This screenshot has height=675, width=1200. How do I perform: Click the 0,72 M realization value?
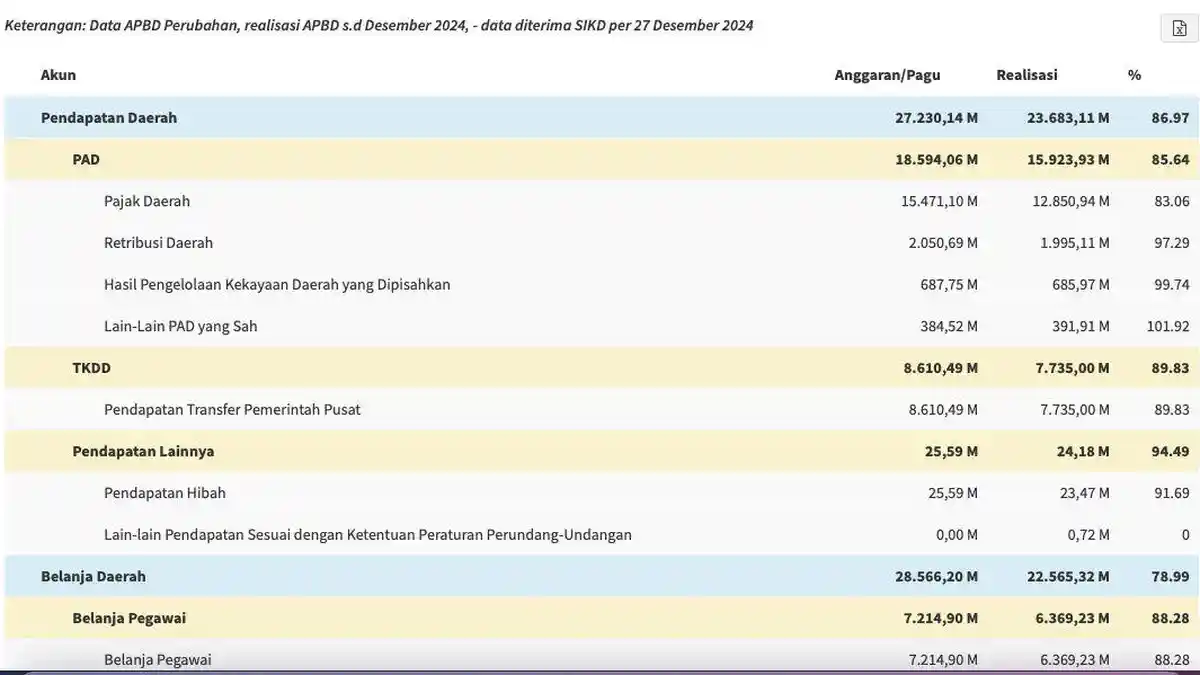click(x=1089, y=535)
